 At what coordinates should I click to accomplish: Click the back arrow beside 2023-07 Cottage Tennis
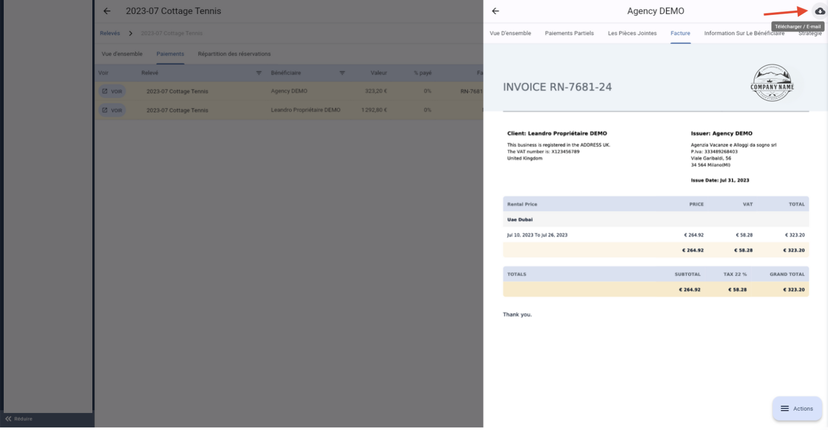point(107,11)
